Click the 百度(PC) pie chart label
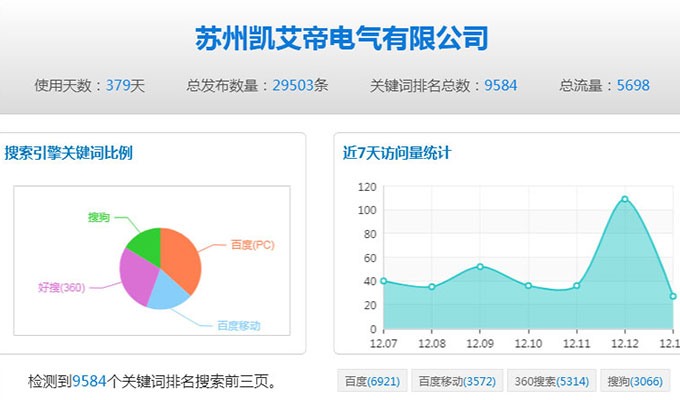The width and height of the screenshot is (680, 400). click(x=253, y=245)
